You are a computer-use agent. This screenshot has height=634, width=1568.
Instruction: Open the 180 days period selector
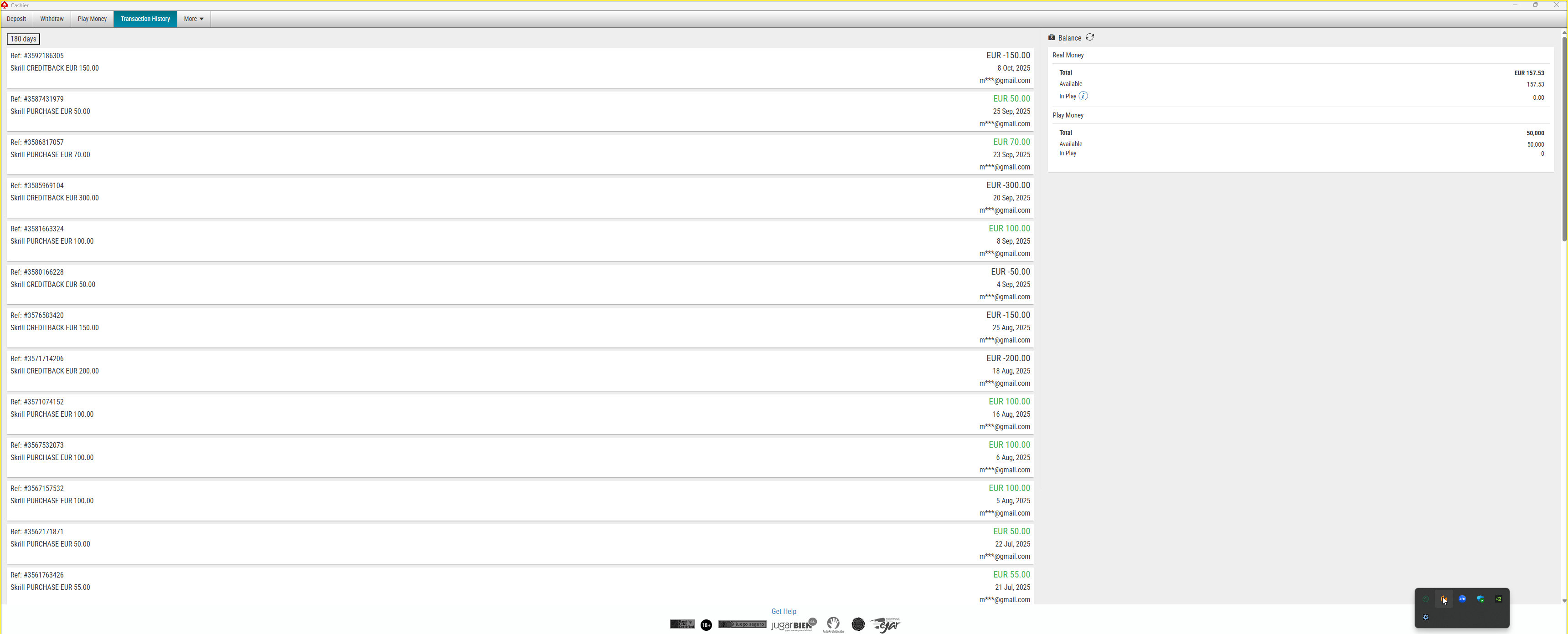point(23,39)
